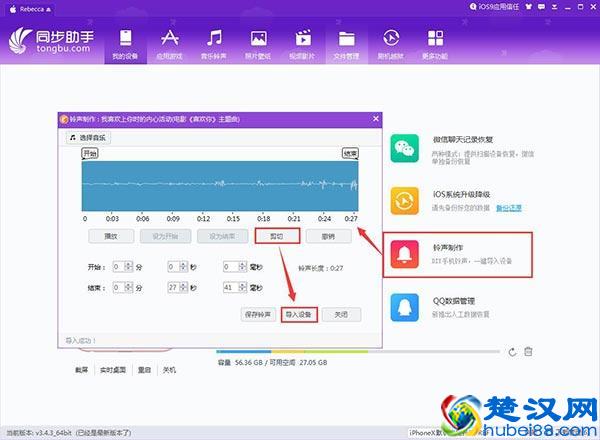Screen dimensions: 600x440
Task: Click the 微信聊天记录恢复 title text
Action: (x=463, y=140)
